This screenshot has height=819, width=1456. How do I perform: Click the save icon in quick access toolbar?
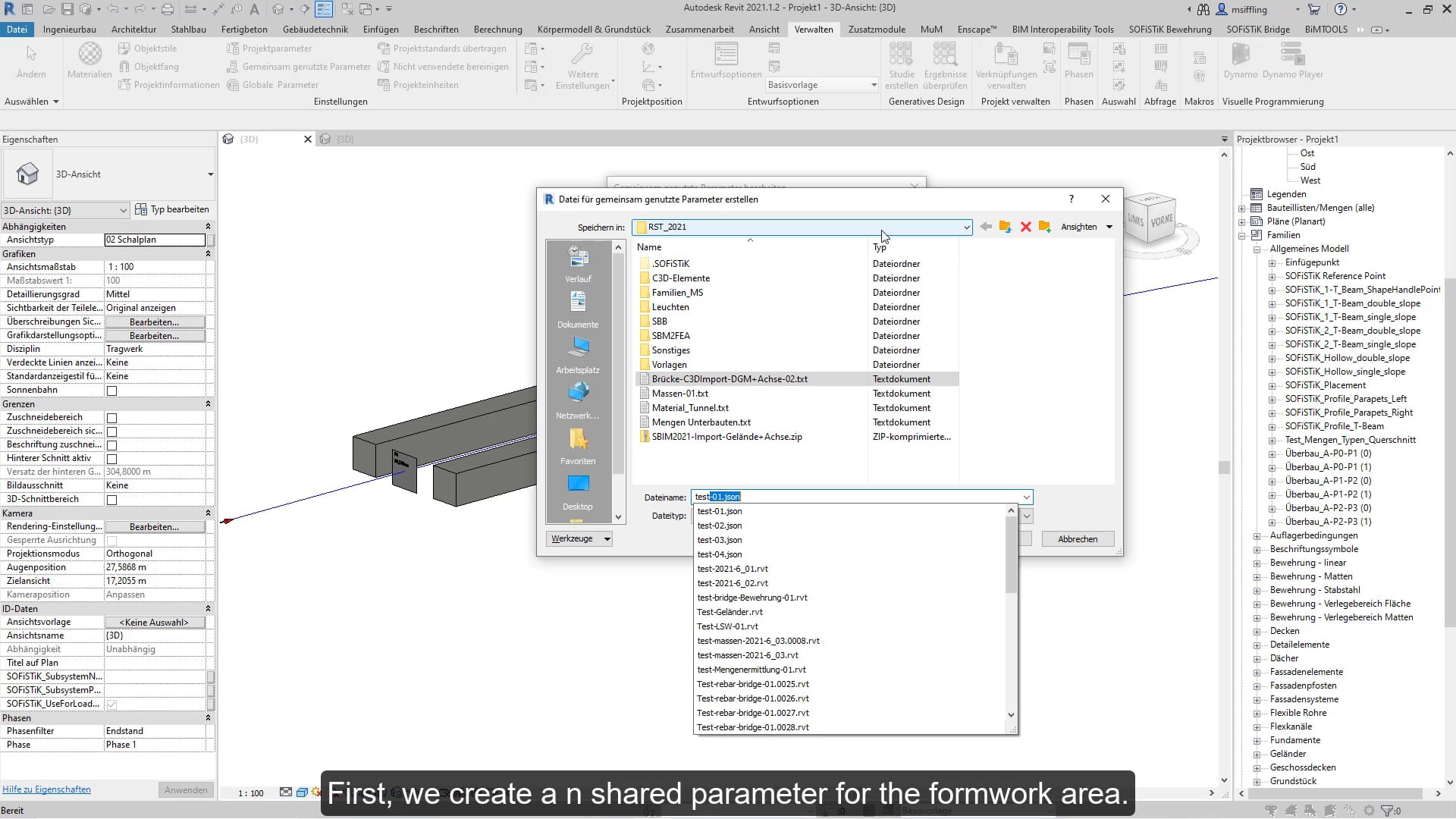click(x=67, y=9)
